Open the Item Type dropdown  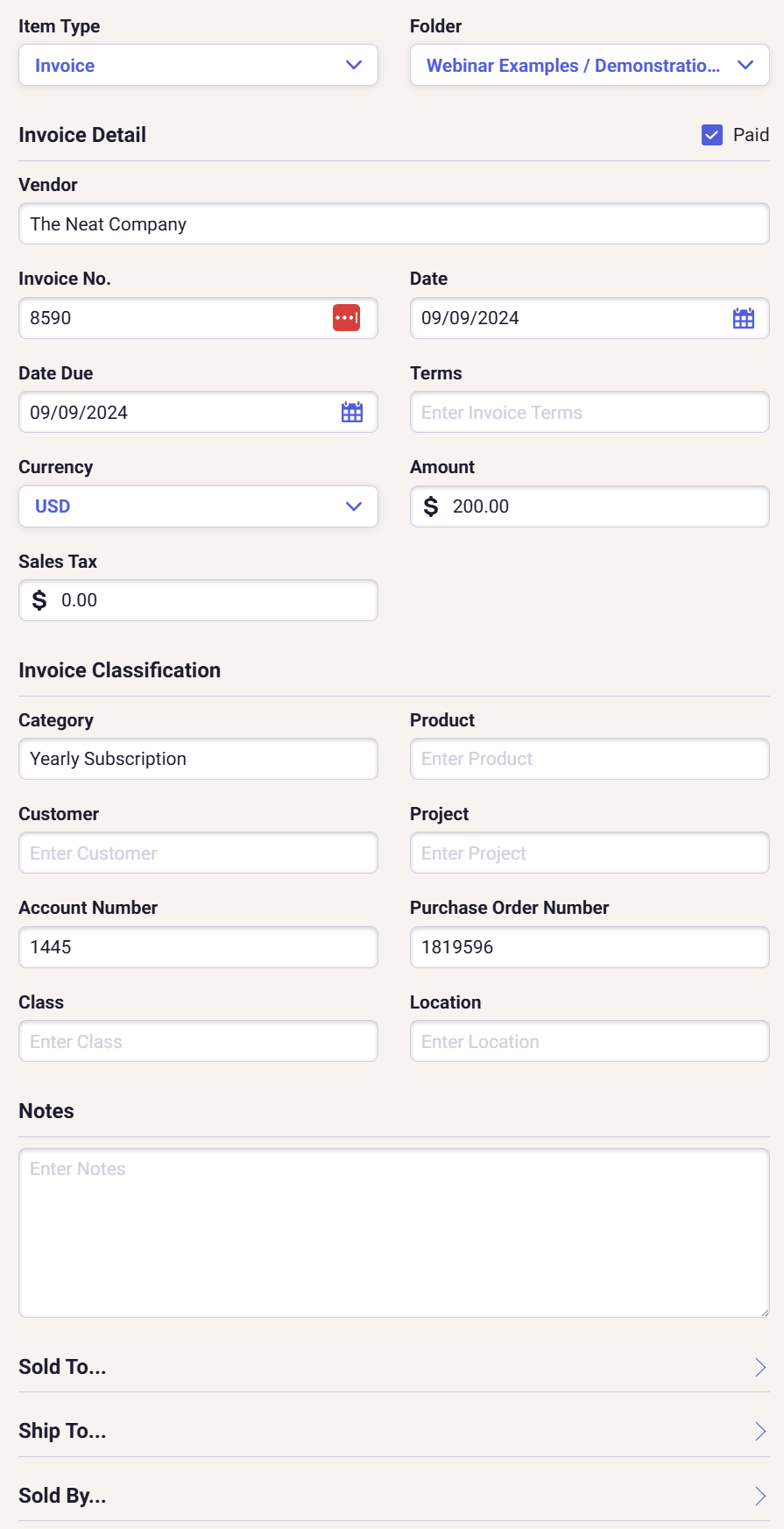[x=198, y=66]
